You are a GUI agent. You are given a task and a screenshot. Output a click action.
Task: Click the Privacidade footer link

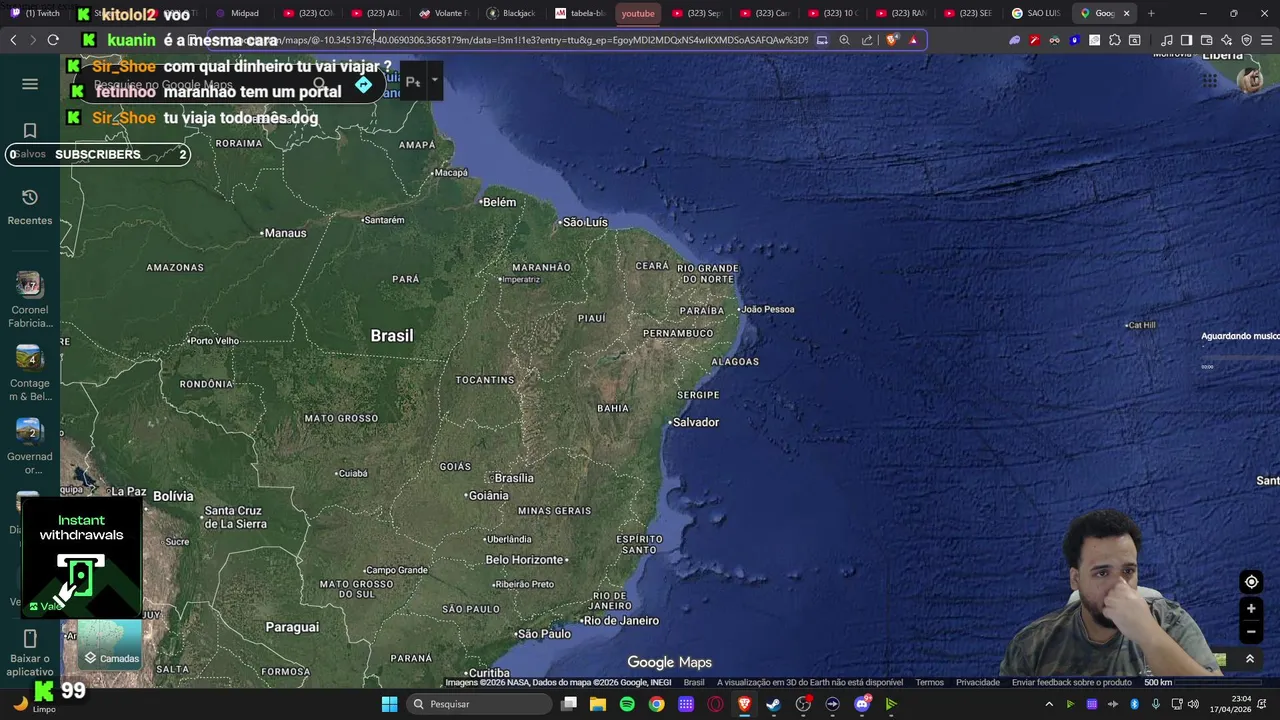point(978,683)
